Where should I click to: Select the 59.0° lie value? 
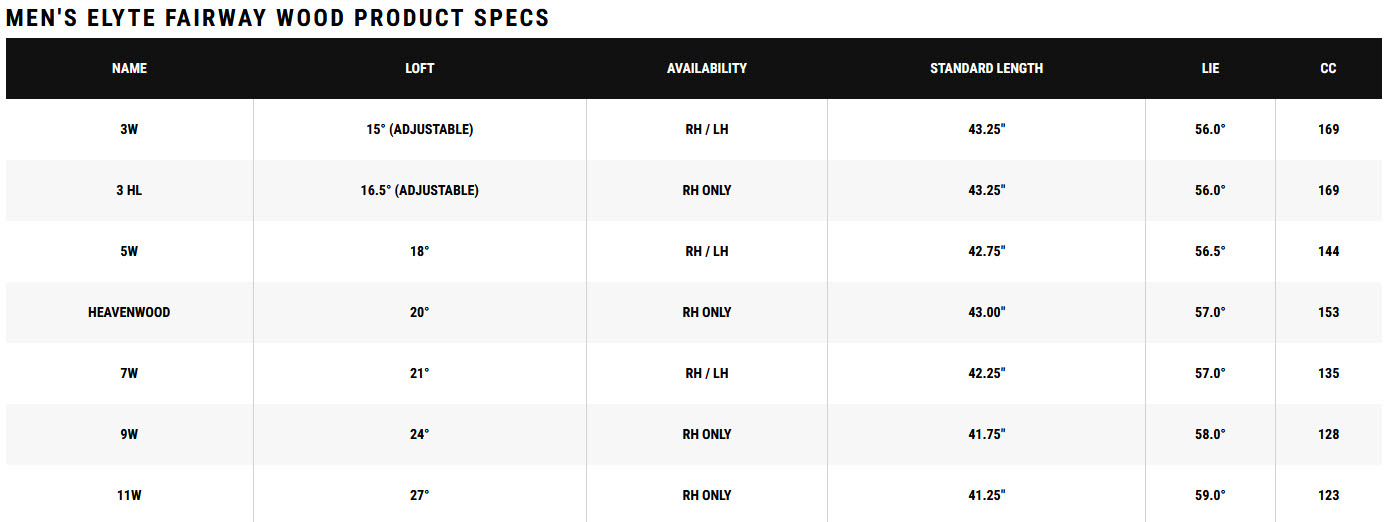(x=1211, y=496)
